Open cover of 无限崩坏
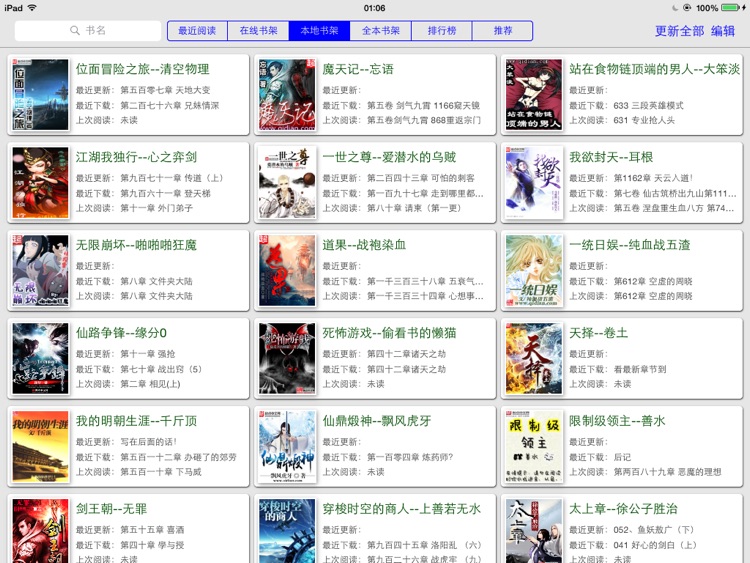750x563 pixels. [40, 271]
